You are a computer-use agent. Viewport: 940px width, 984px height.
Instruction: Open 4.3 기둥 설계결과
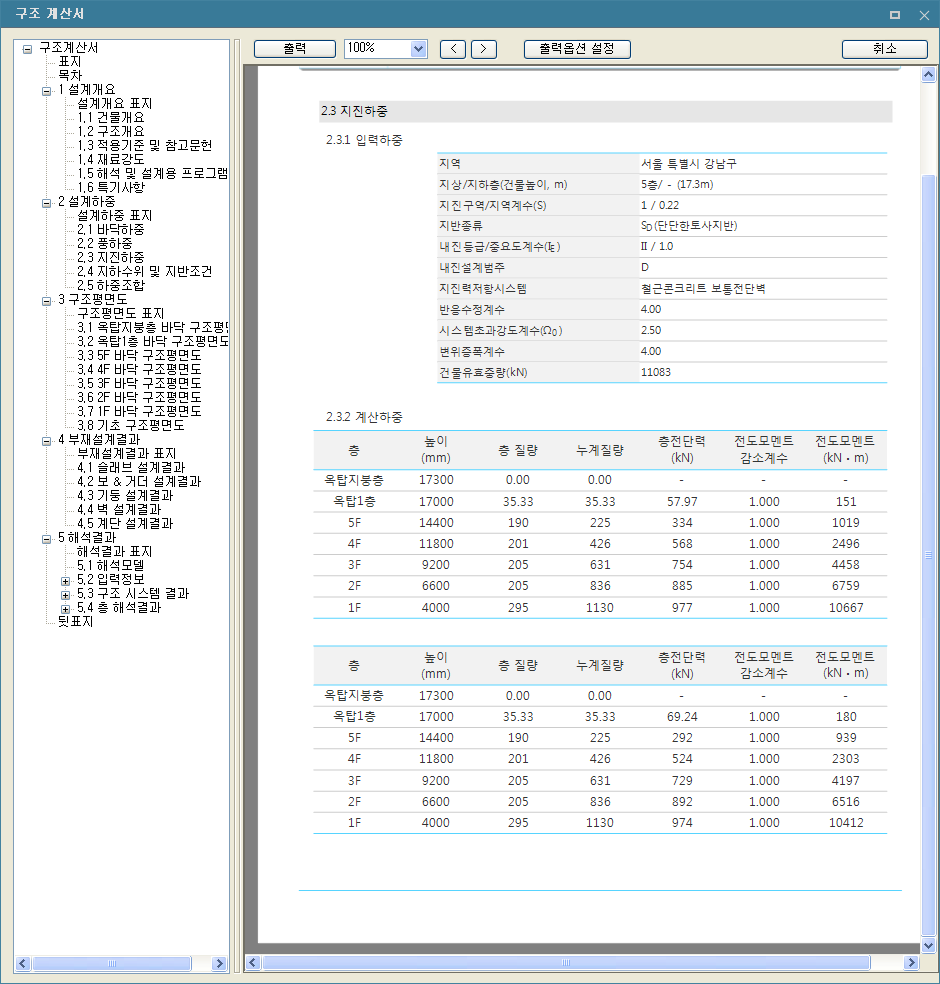tap(125, 495)
